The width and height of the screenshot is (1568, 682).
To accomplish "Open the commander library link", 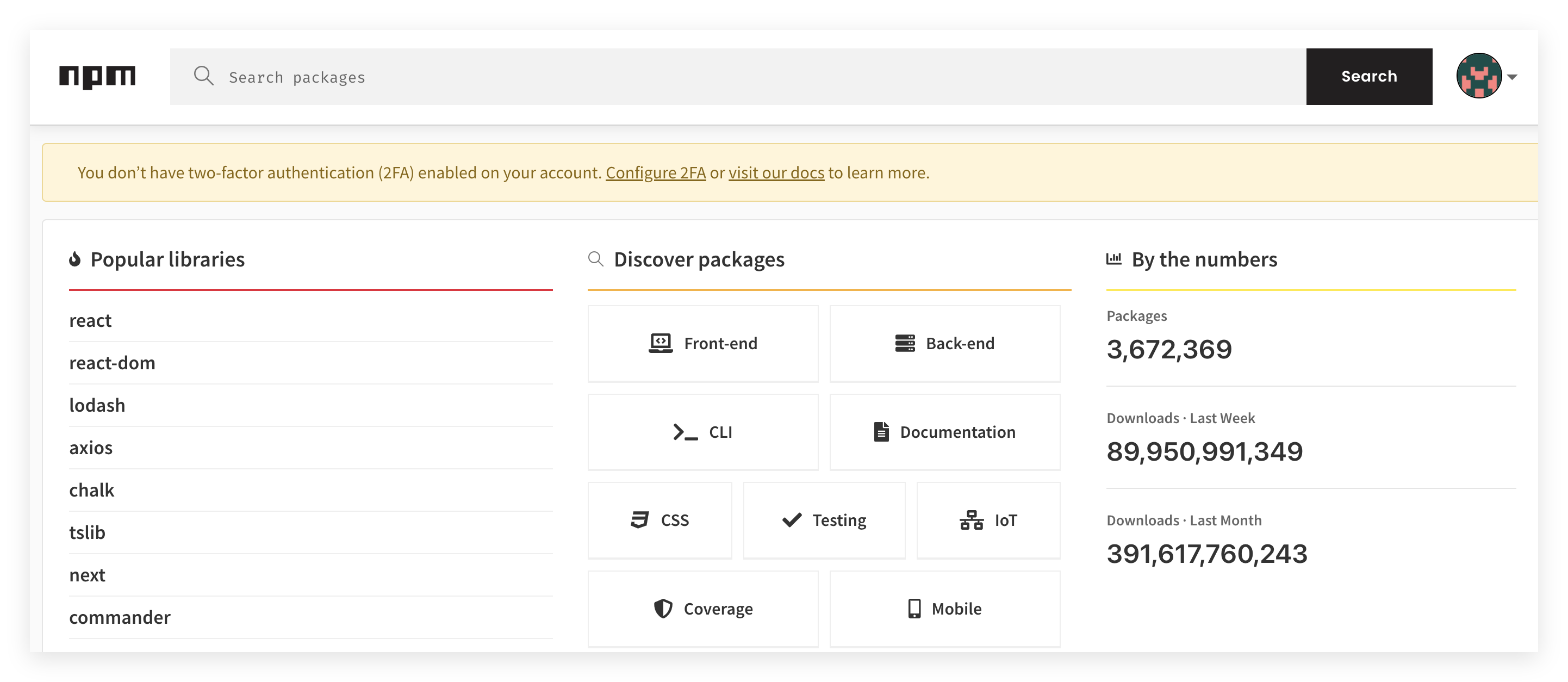I will click(120, 617).
